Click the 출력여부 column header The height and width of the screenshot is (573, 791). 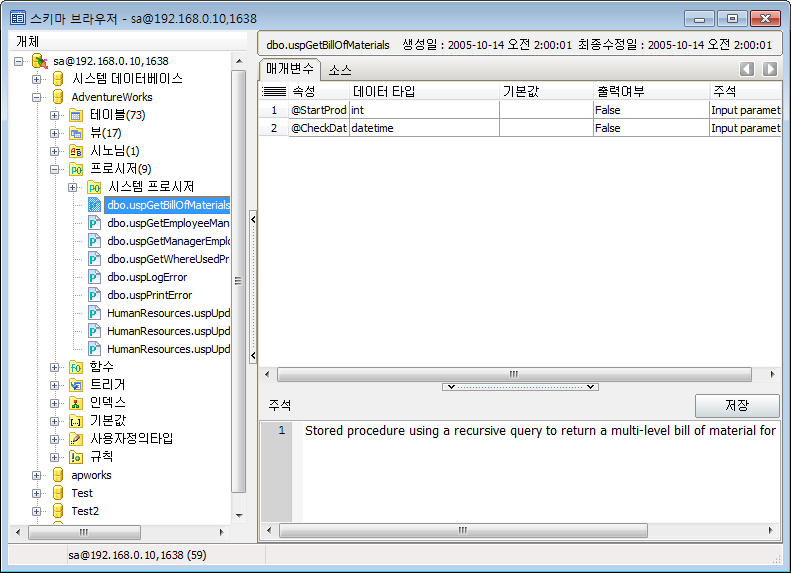pos(651,91)
